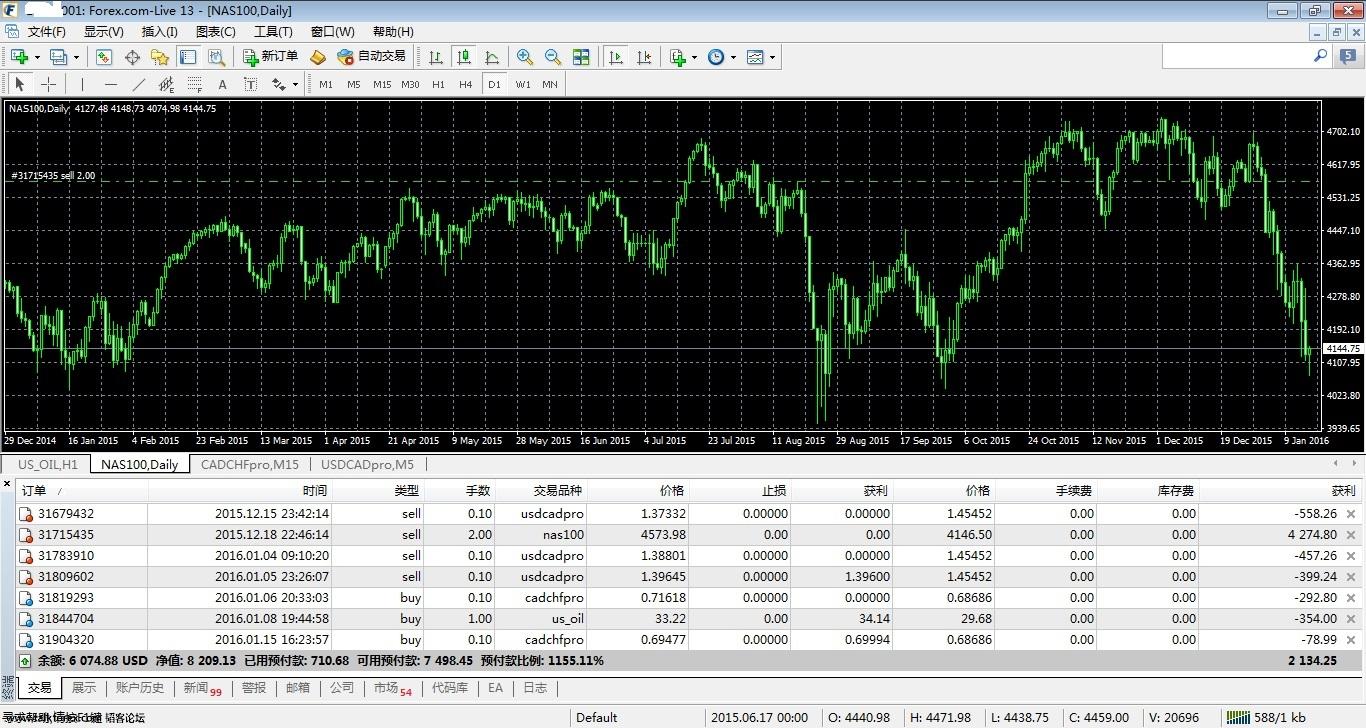Viewport: 1366px width, 728px height.
Task: Tile the chart windows
Action: click(x=581, y=57)
